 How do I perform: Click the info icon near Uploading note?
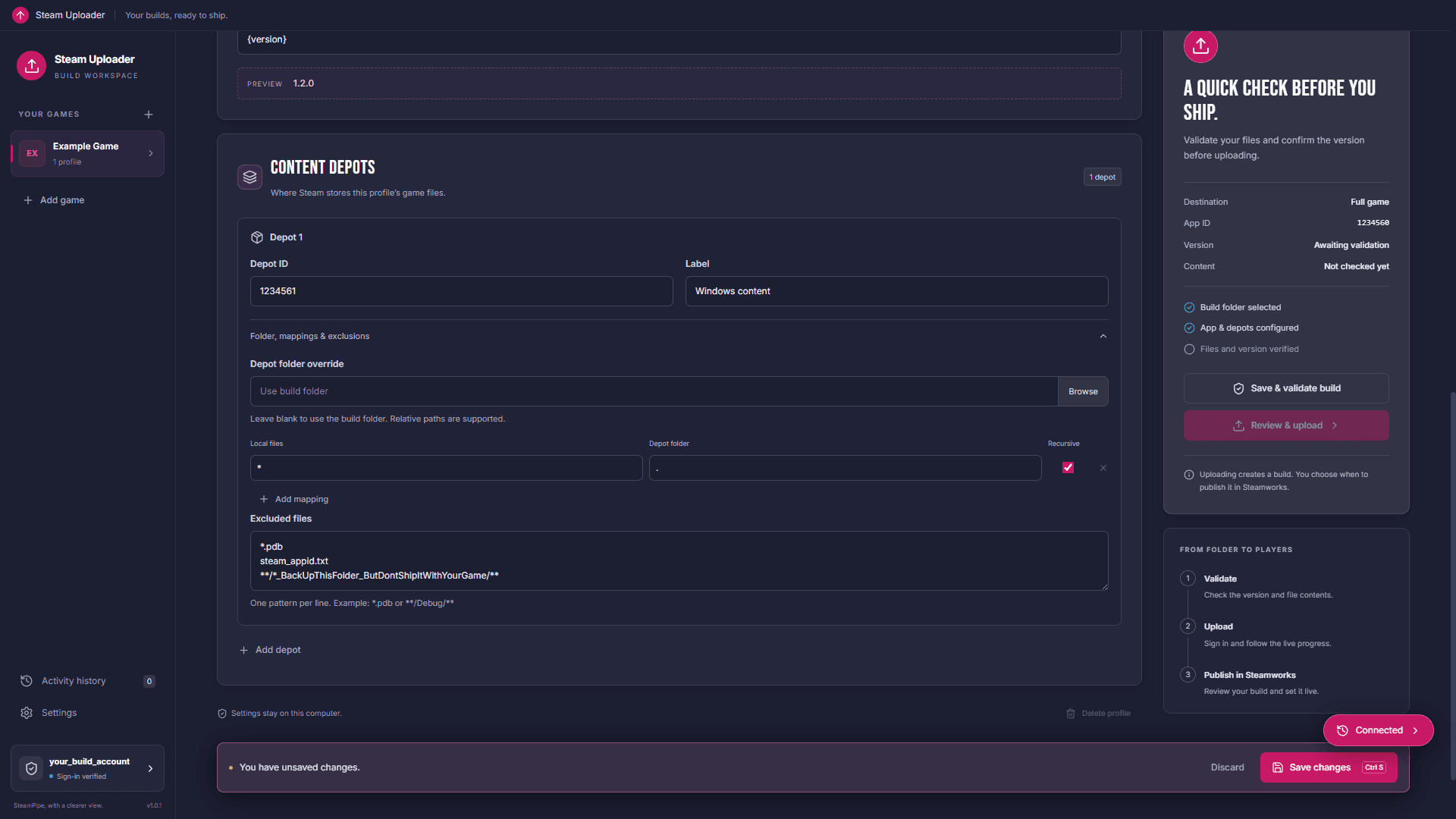pyautogui.click(x=1189, y=475)
